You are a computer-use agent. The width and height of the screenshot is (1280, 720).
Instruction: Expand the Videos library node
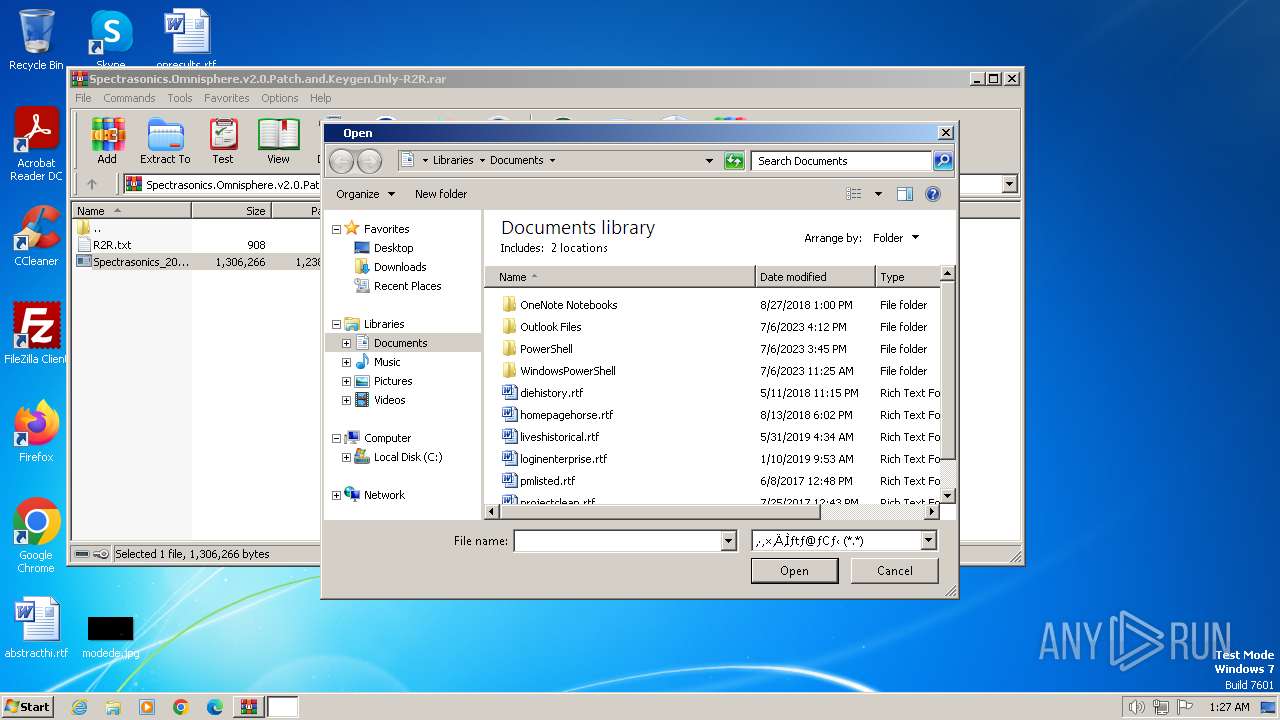347,400
